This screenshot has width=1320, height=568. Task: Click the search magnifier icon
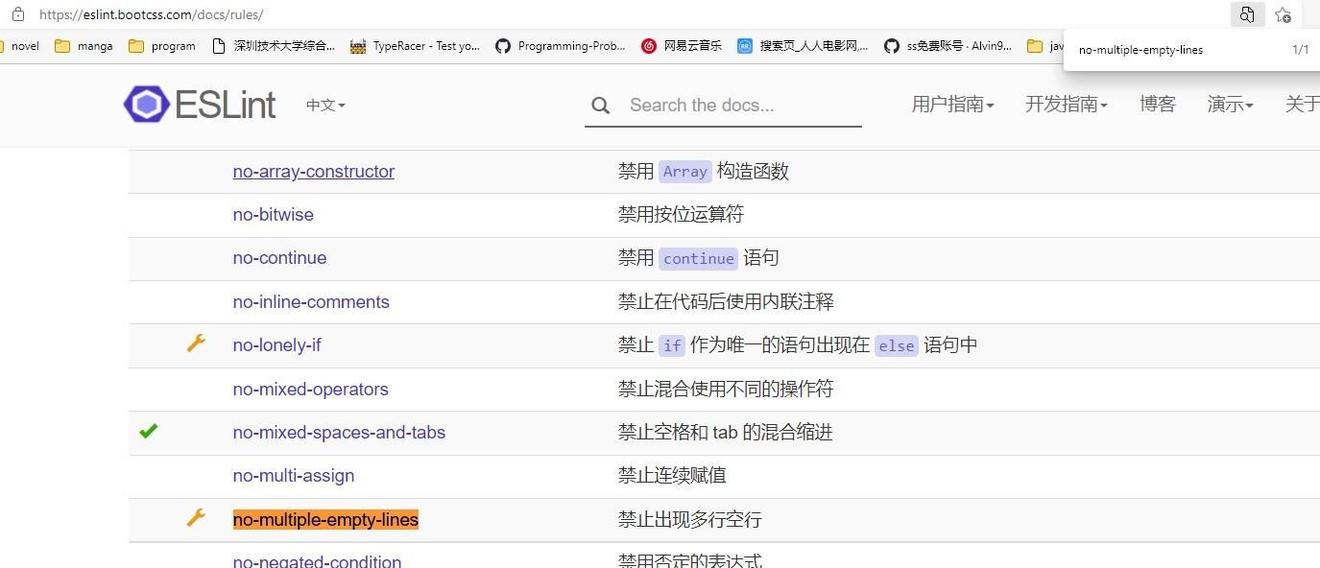600,106
